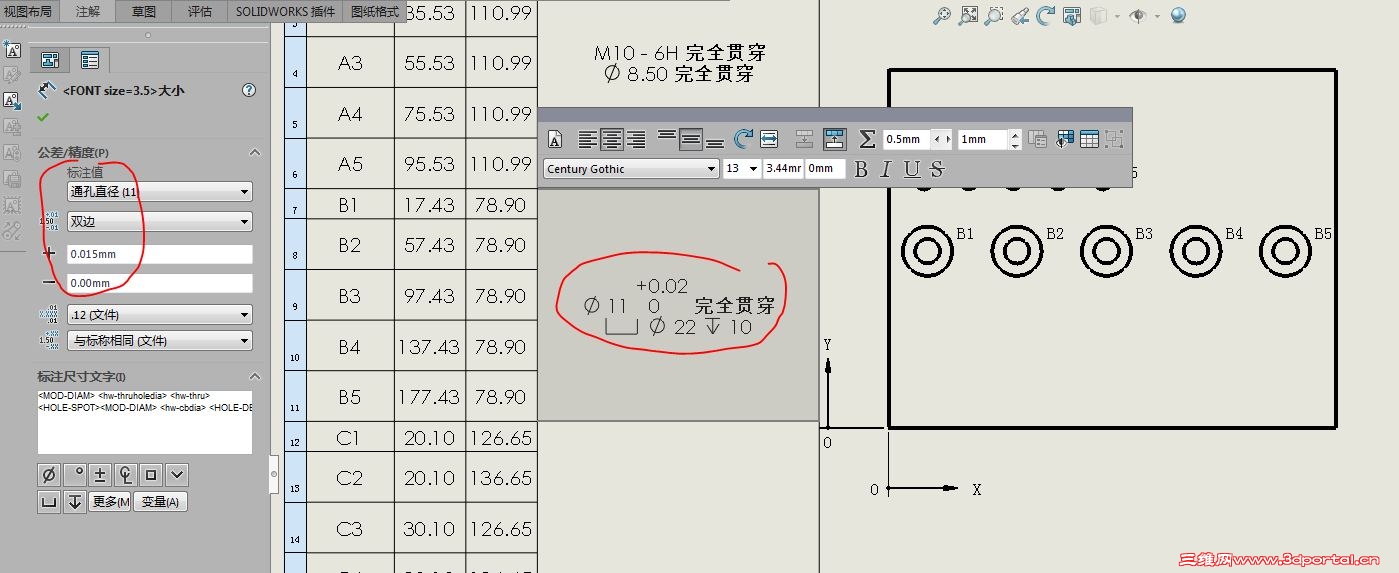Set vertical alignment to middle
Viewport: 1399px width, 573px height.
(x=691, y=139)
